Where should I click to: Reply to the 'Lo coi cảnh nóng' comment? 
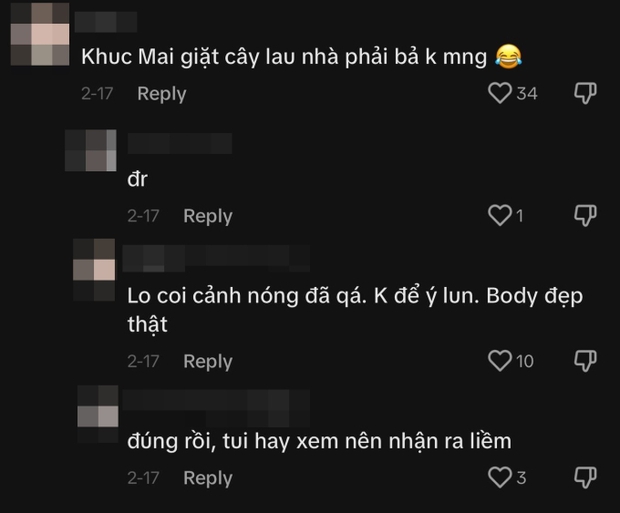(208, 362)
